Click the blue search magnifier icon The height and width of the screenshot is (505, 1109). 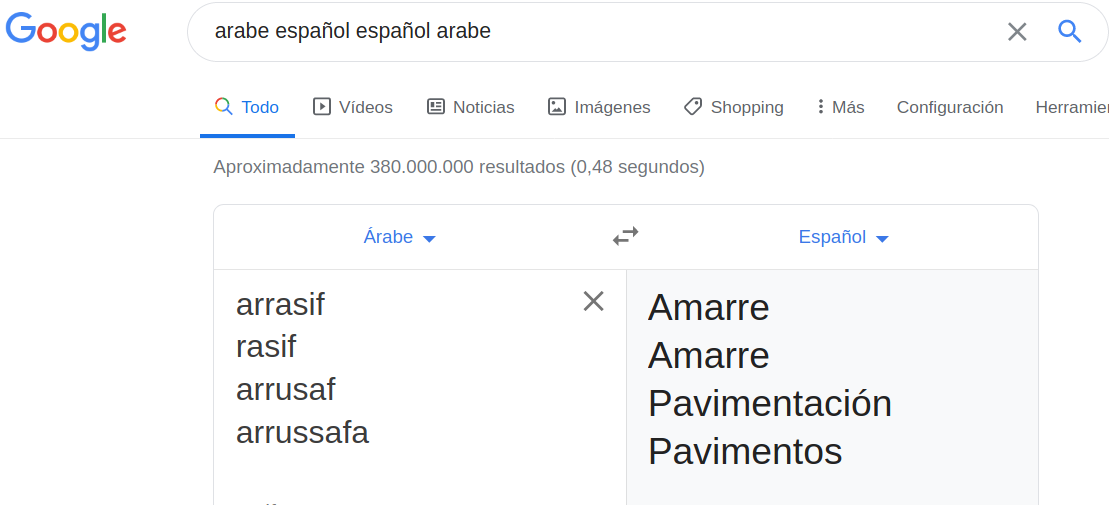(x=1069, y=32)
